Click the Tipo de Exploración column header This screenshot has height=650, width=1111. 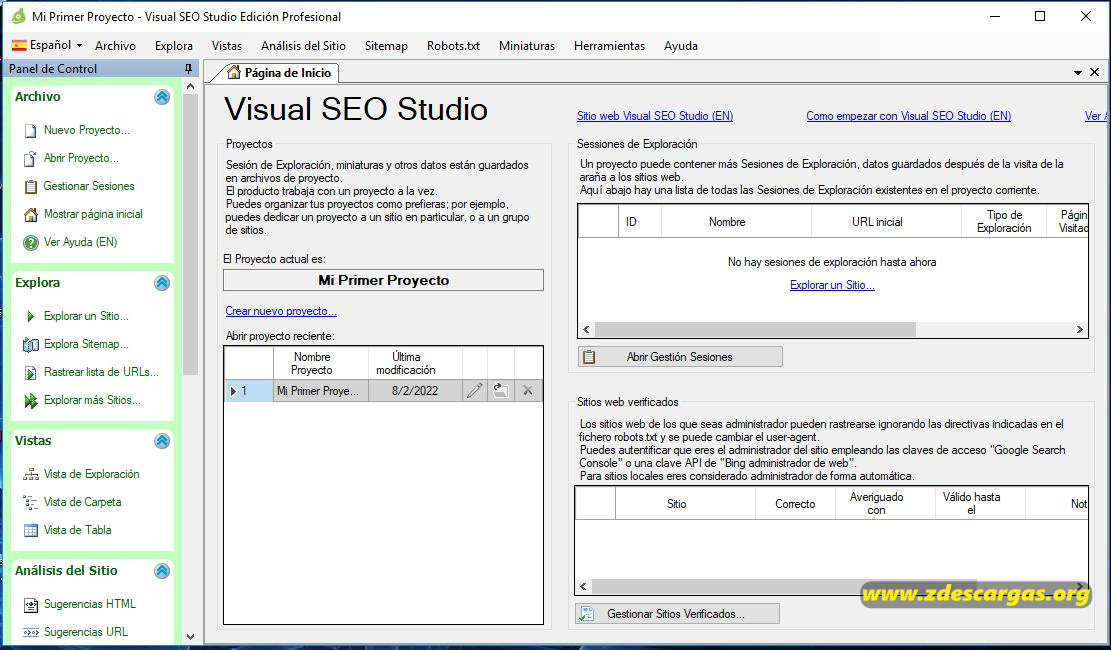tap(1004, 222)
